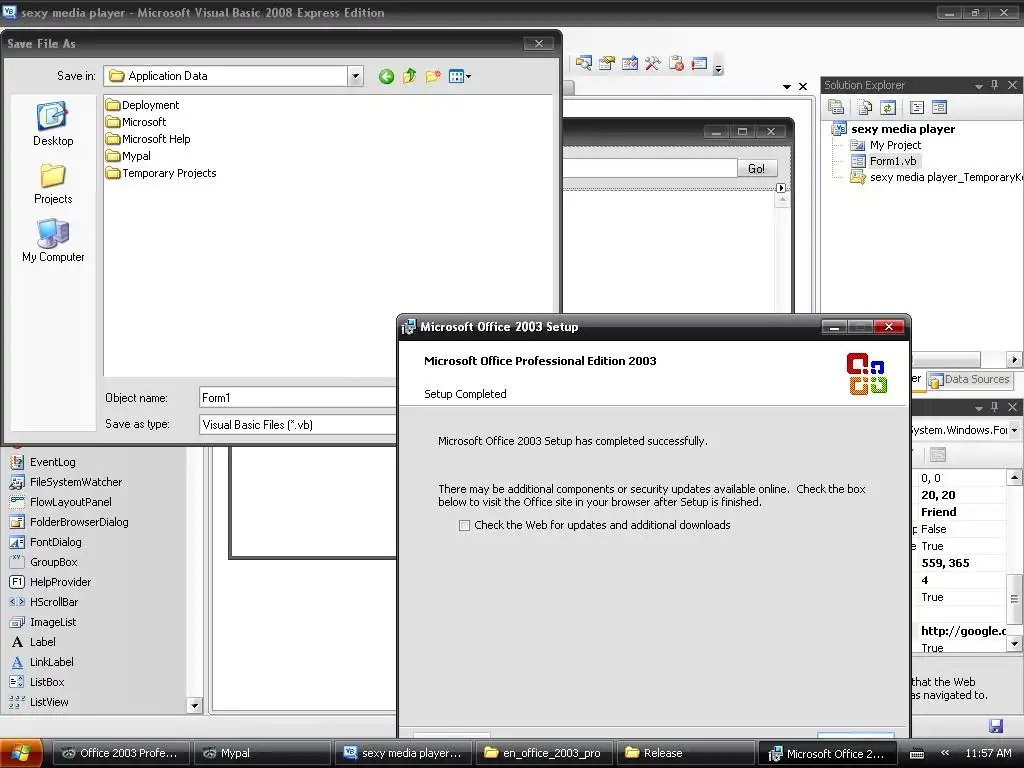Select the Temporary Projects folder
The width and height of the screenshot is (1024, 768).
pos(161,173)
